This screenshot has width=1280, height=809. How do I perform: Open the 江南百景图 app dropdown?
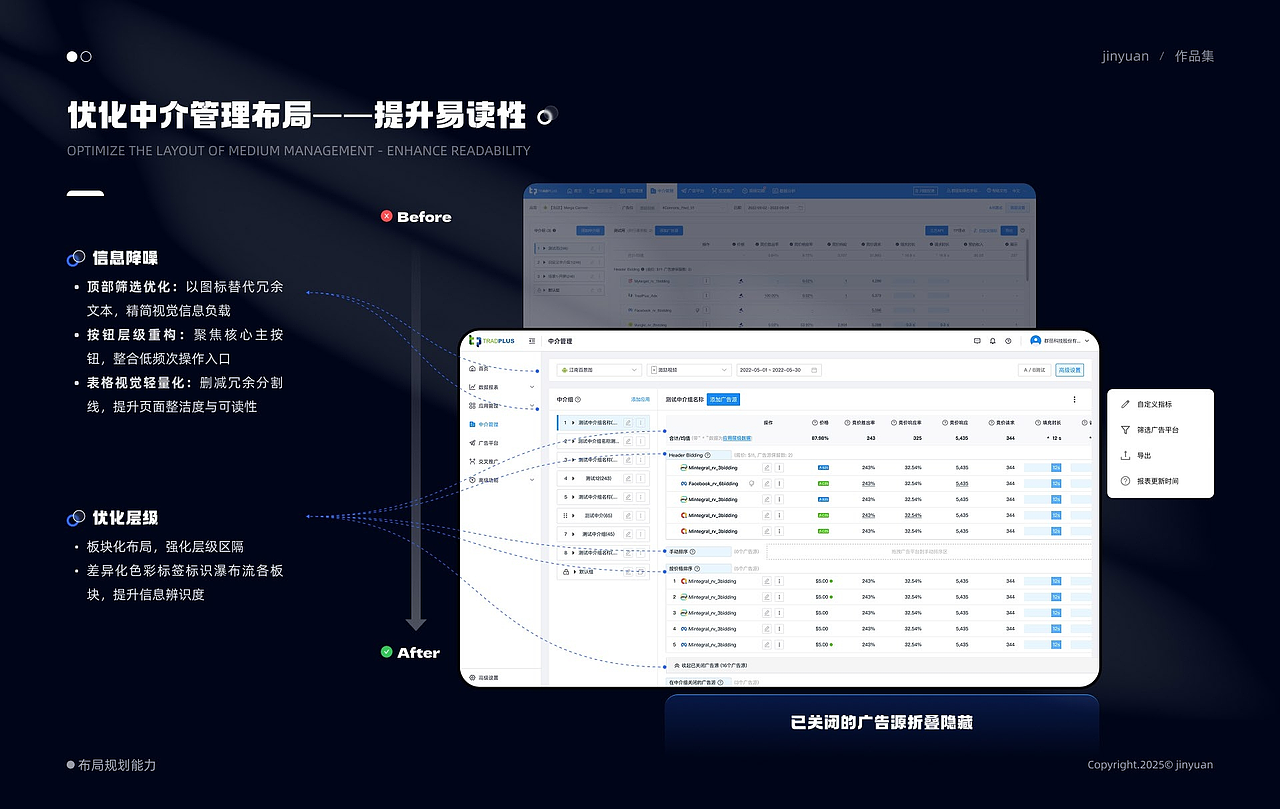click(x=599, y=370)
